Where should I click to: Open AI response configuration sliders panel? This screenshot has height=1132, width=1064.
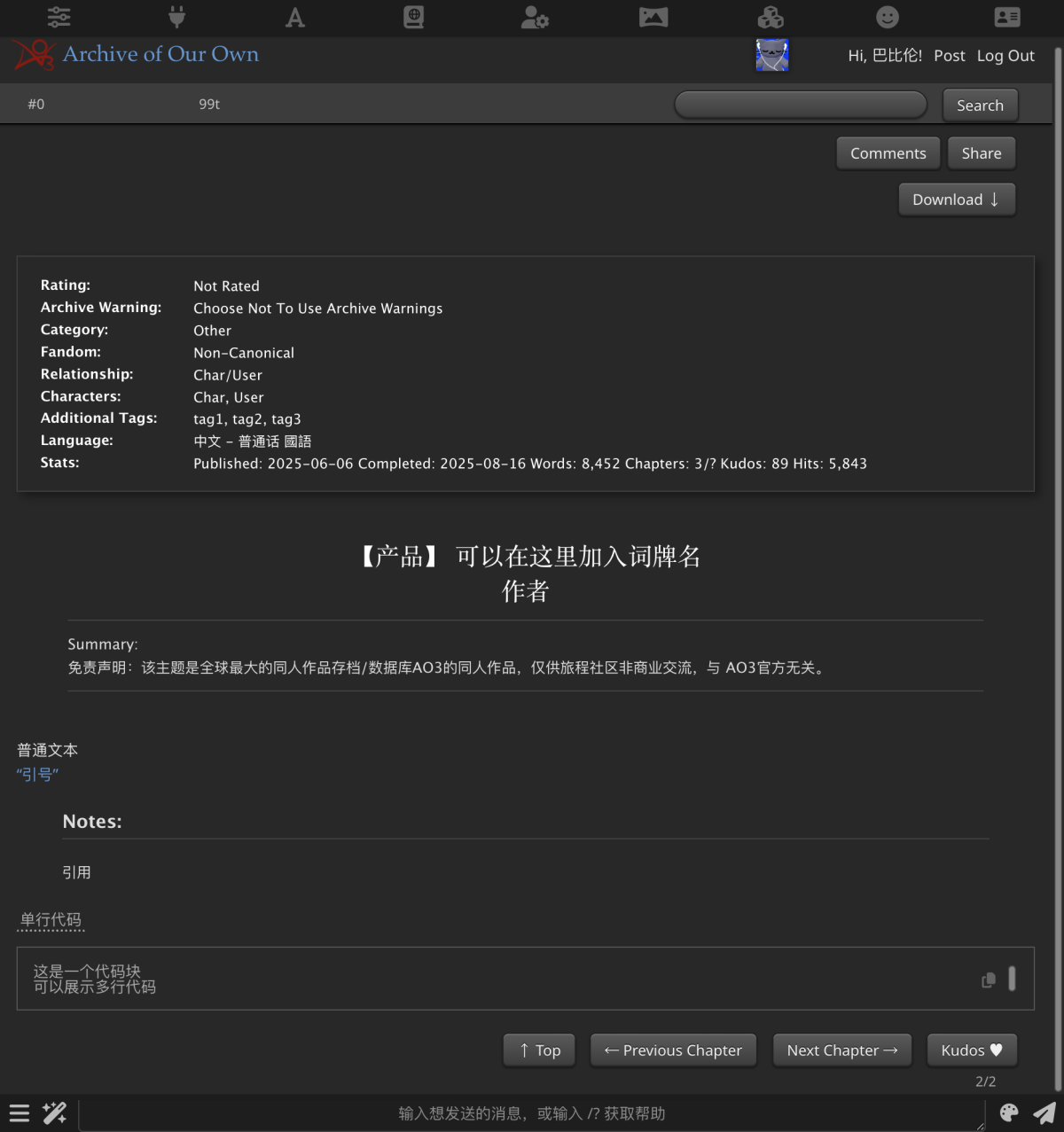(59, 17)
